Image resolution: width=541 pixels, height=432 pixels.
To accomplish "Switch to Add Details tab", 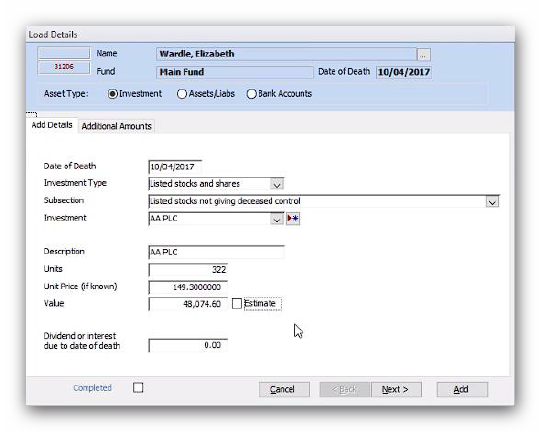I will [x=52, y=125].
